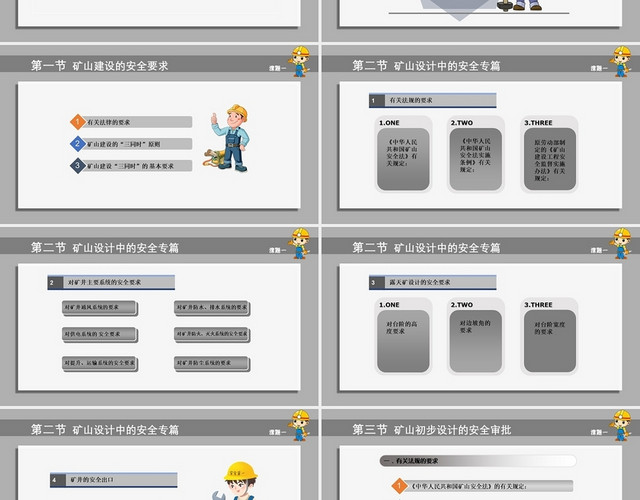The height and width of the screenshot is (500, 640).
Task: Click the mascot icon in the 第一节 矿山建设的安全要求 header
Action: pos(300,61)
